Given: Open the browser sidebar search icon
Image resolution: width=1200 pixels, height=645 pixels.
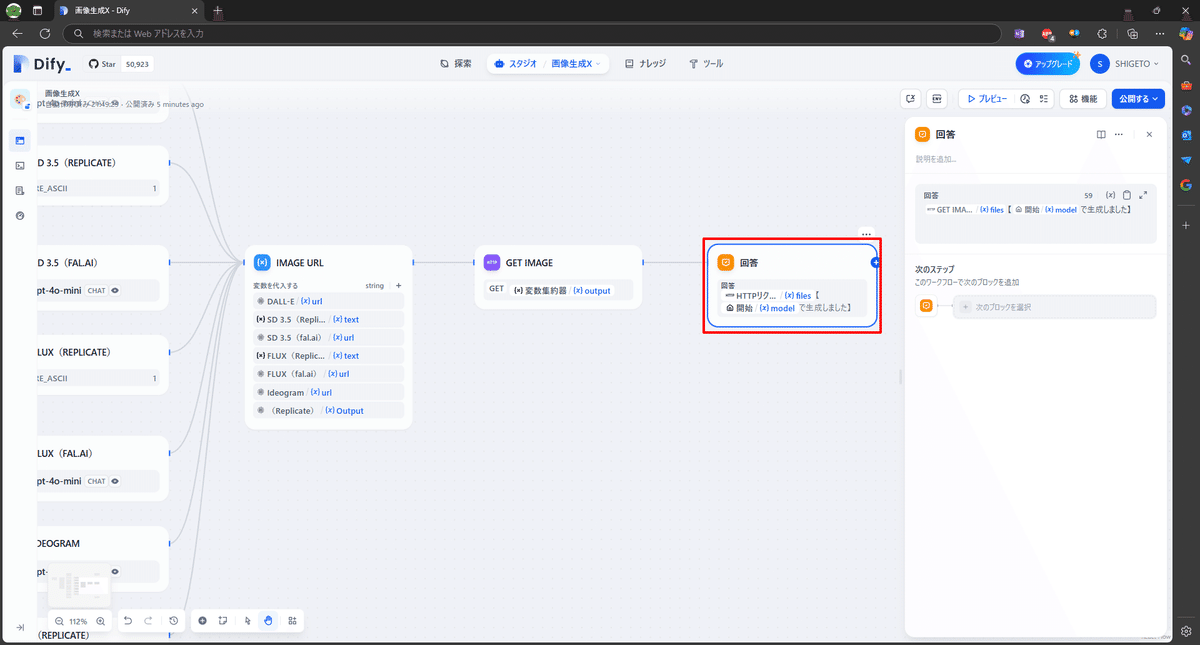Looking at the screenshot, I should tap(1186, 58).
